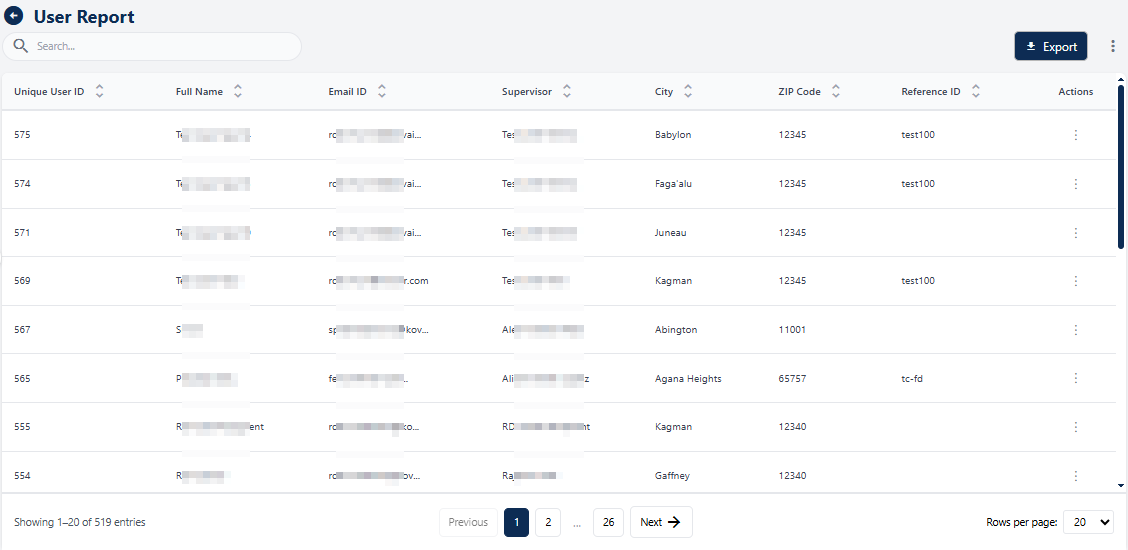
Task: Click the Showing 1–20 of 519 entries text
Action: [80, 523]
